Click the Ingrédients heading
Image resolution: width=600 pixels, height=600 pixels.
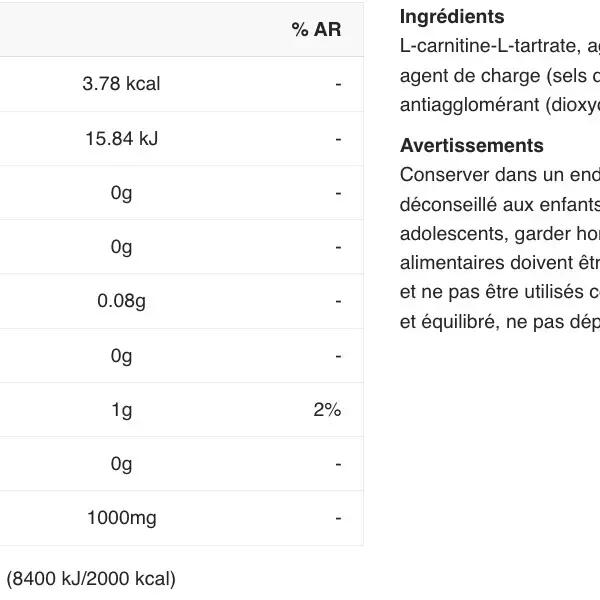coord(452,17)
